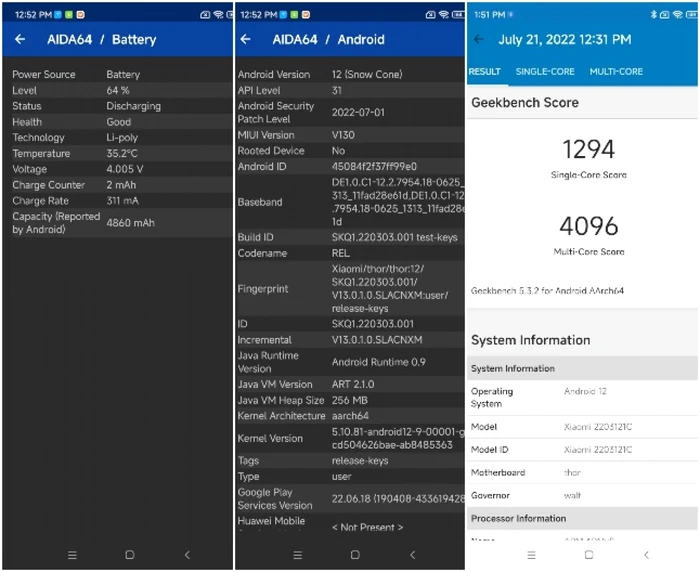The width and height of the screenshot is (700, 572).
Task: Select the Temperature row in Battery list
Action: point(116,154)
